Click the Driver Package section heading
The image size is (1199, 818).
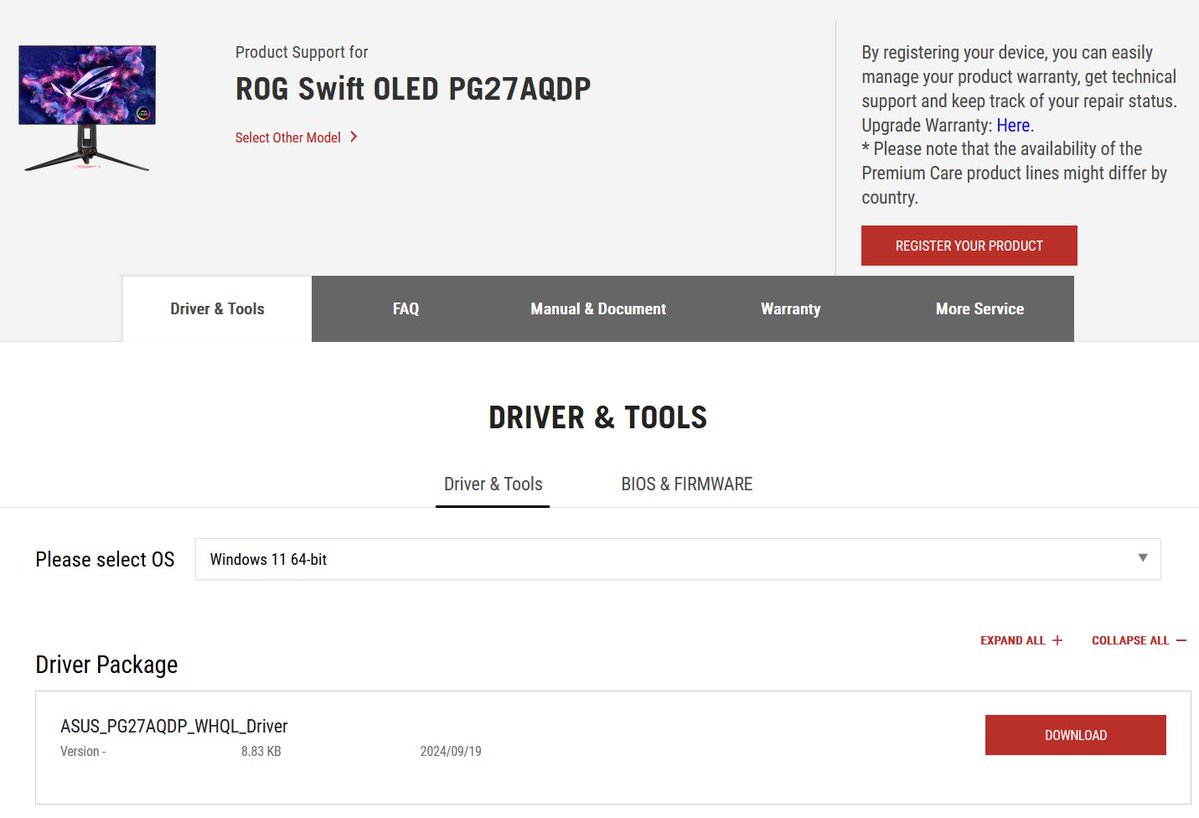coord(106,664)
